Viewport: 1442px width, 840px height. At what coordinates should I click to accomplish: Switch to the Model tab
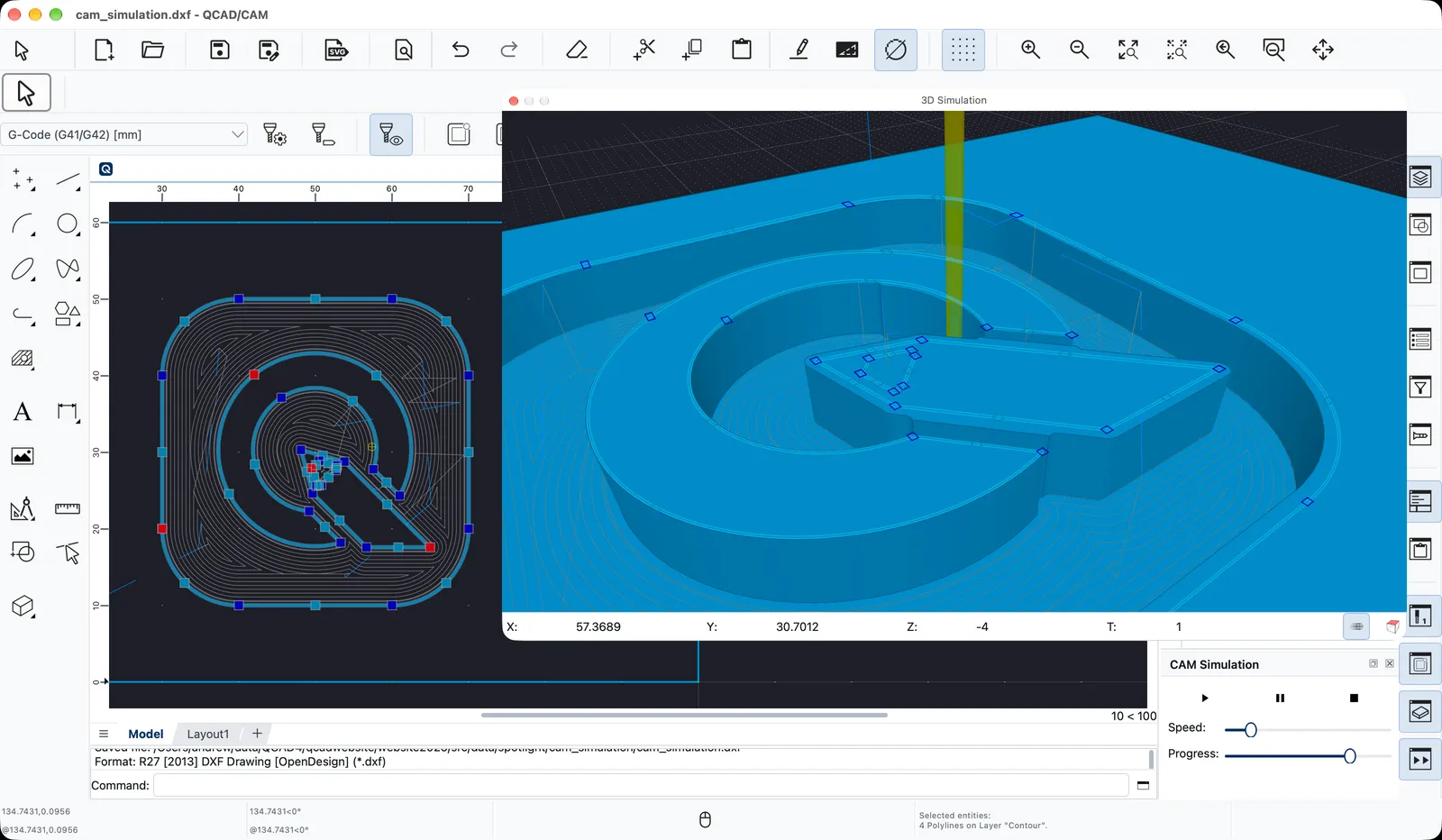[x=146, y=734]
